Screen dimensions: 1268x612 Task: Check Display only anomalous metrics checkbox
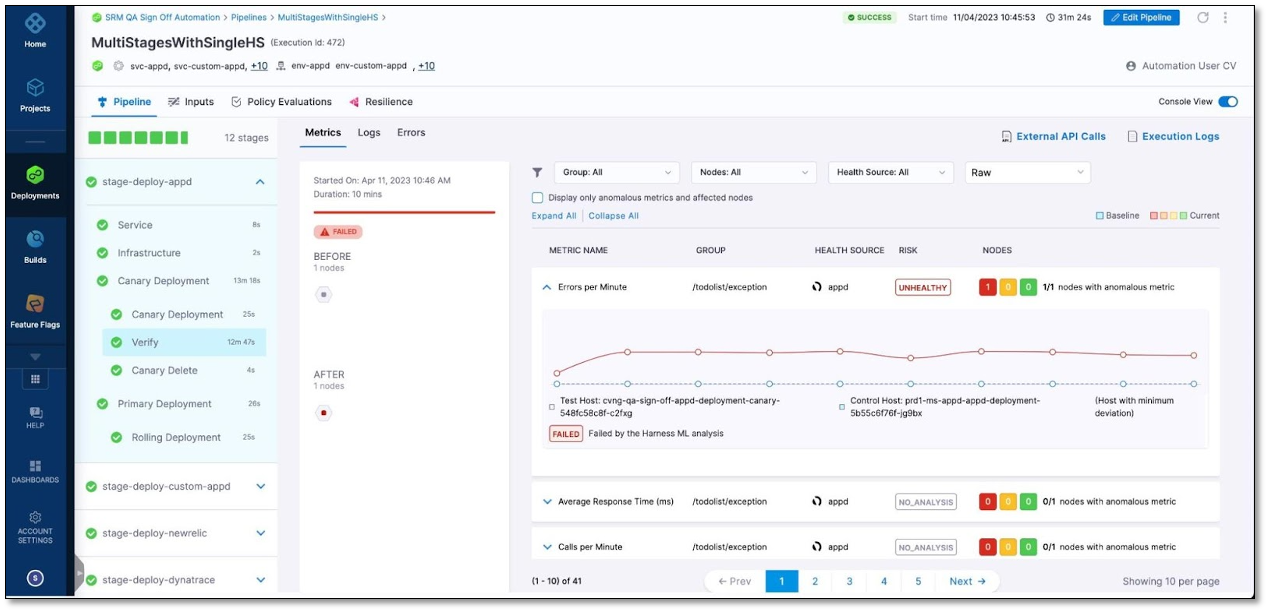coord(538,198)
